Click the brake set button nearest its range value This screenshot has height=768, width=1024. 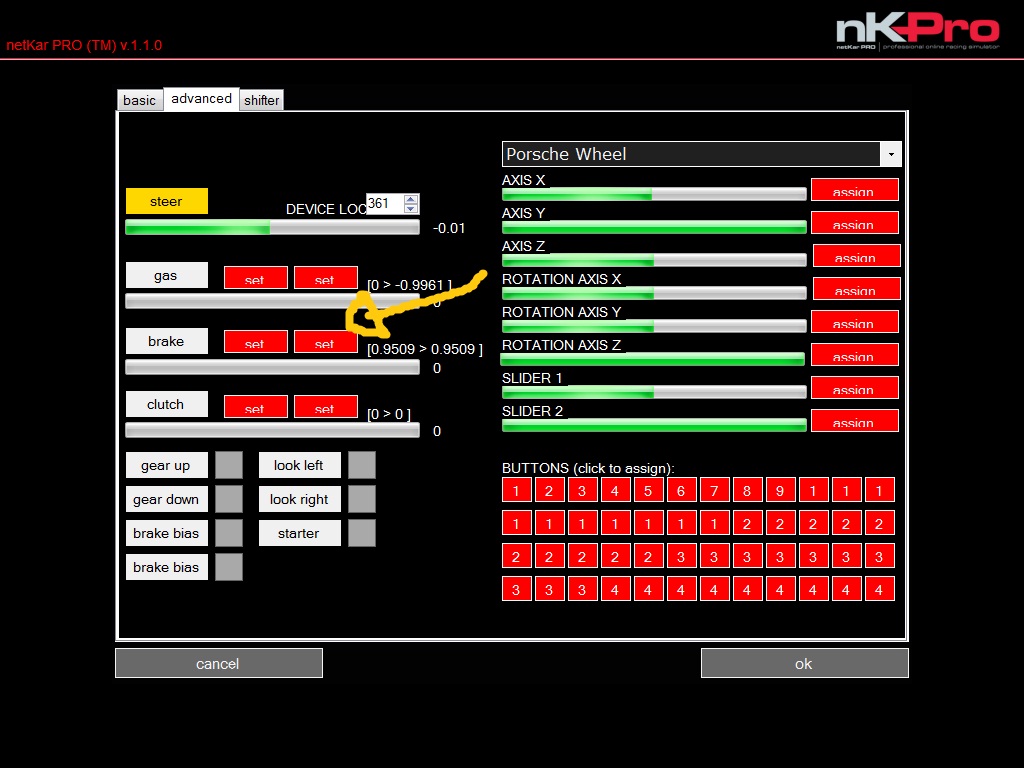coord(325,342)
